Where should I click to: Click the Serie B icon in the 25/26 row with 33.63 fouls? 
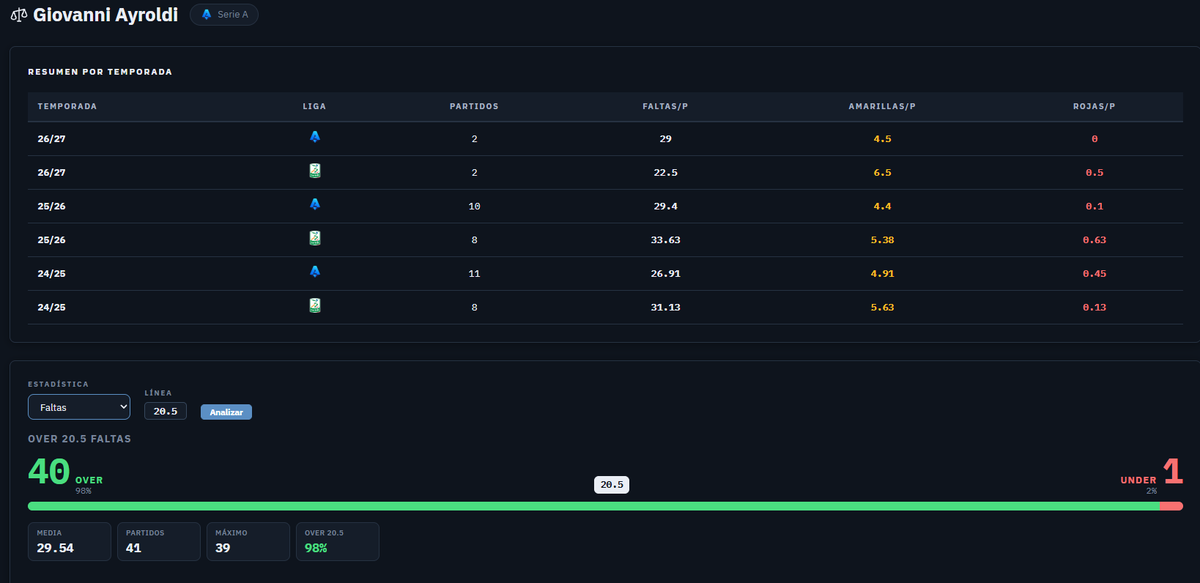point(315,239)
